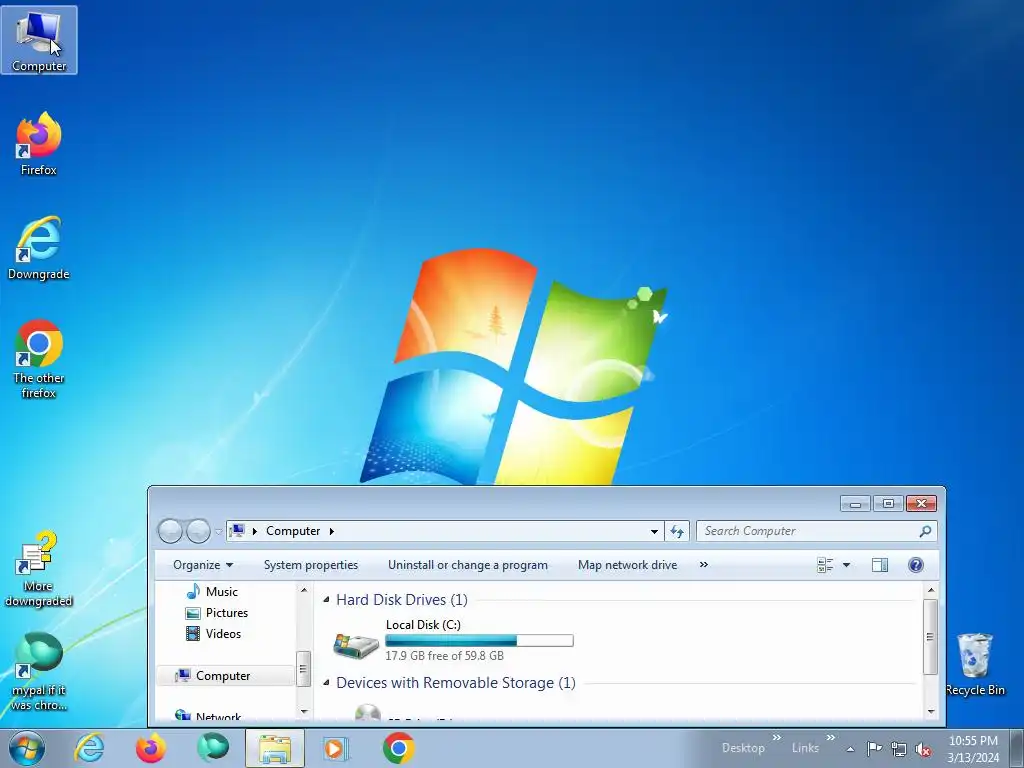Go back in the Explorer window

[170, 531]
